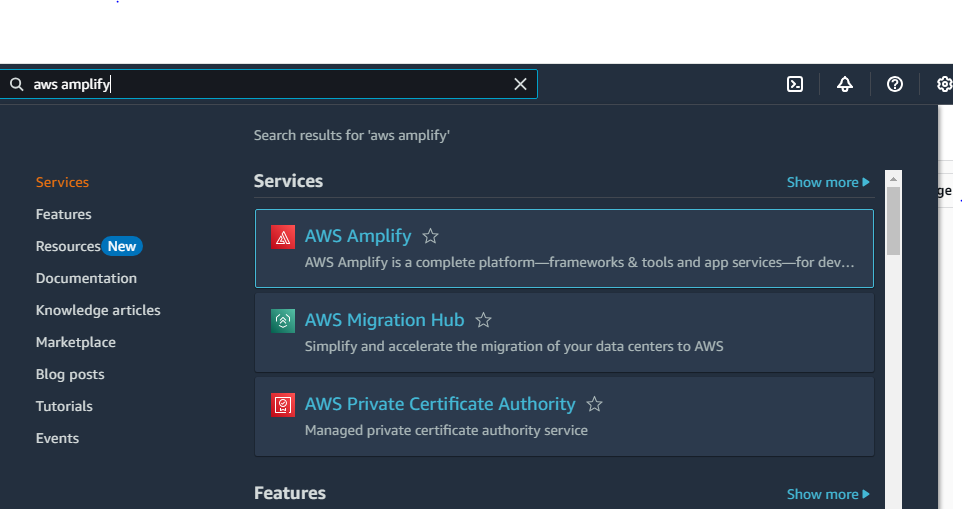Expand Features with Show more

pyautogui.click(x=828, y=494)
